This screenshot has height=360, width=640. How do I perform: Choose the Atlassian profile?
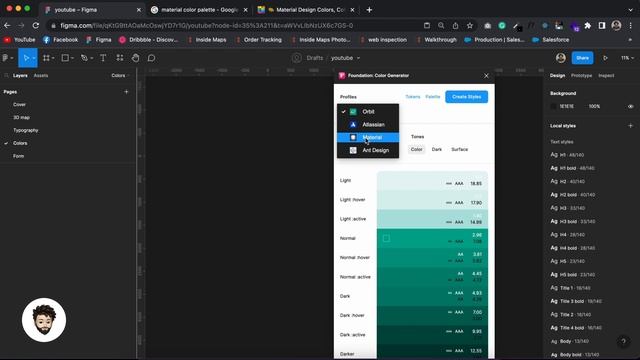(368, 124)
